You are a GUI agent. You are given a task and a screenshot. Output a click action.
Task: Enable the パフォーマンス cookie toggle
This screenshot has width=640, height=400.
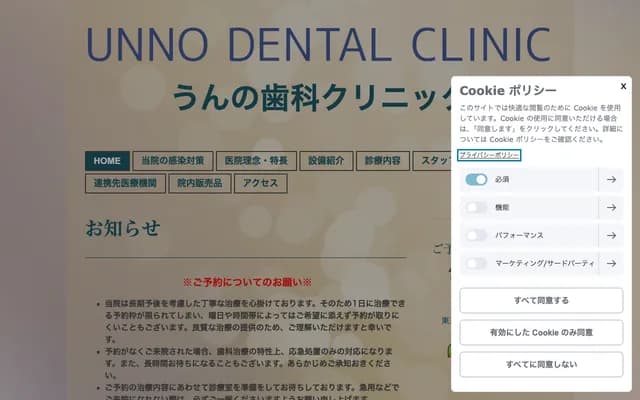tap(476, 236)
